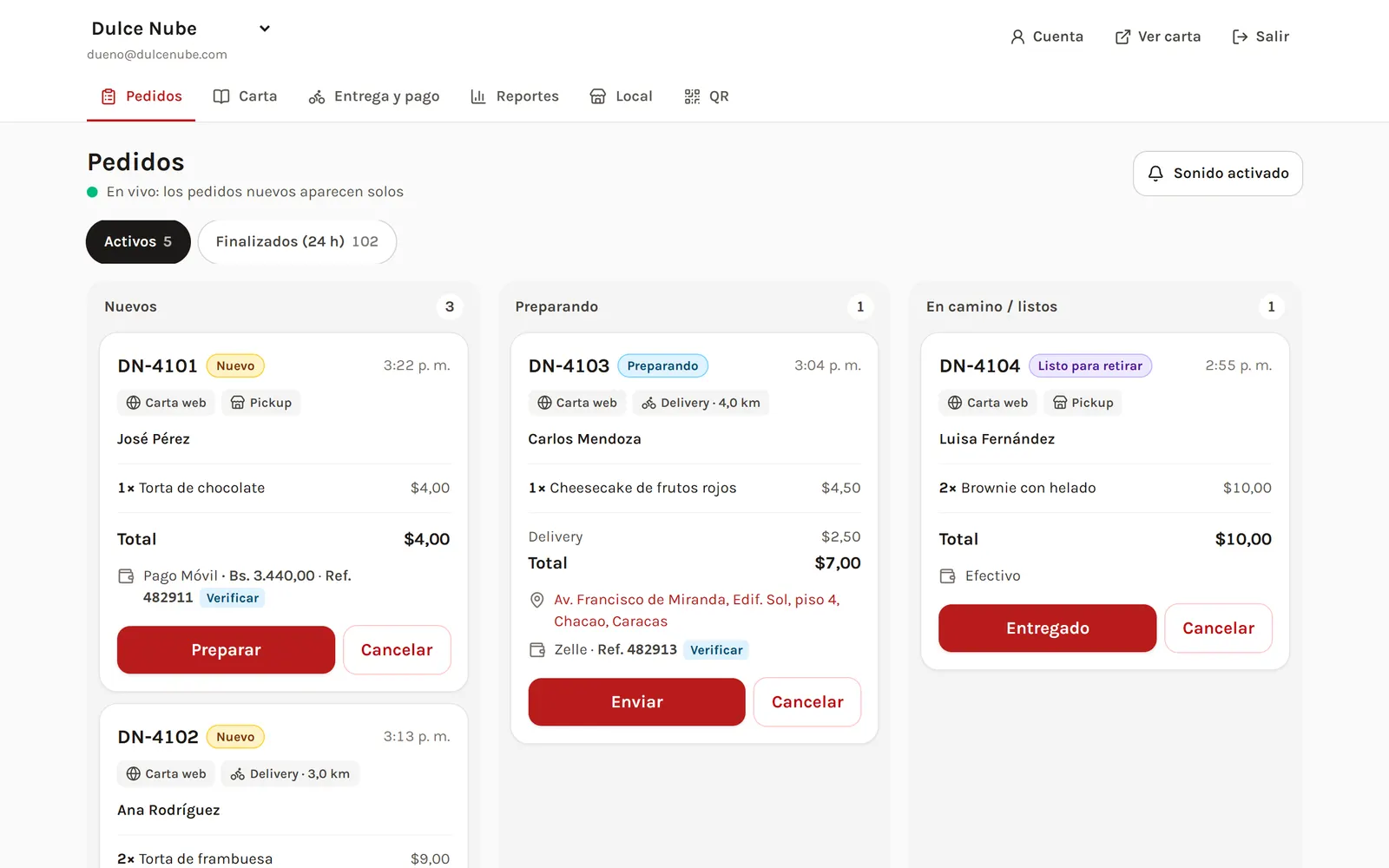The height and width of the screenshot is (868, 1389).
Task: Toggle the Sonido activado sound button
Action: (x=1217, y=174)
